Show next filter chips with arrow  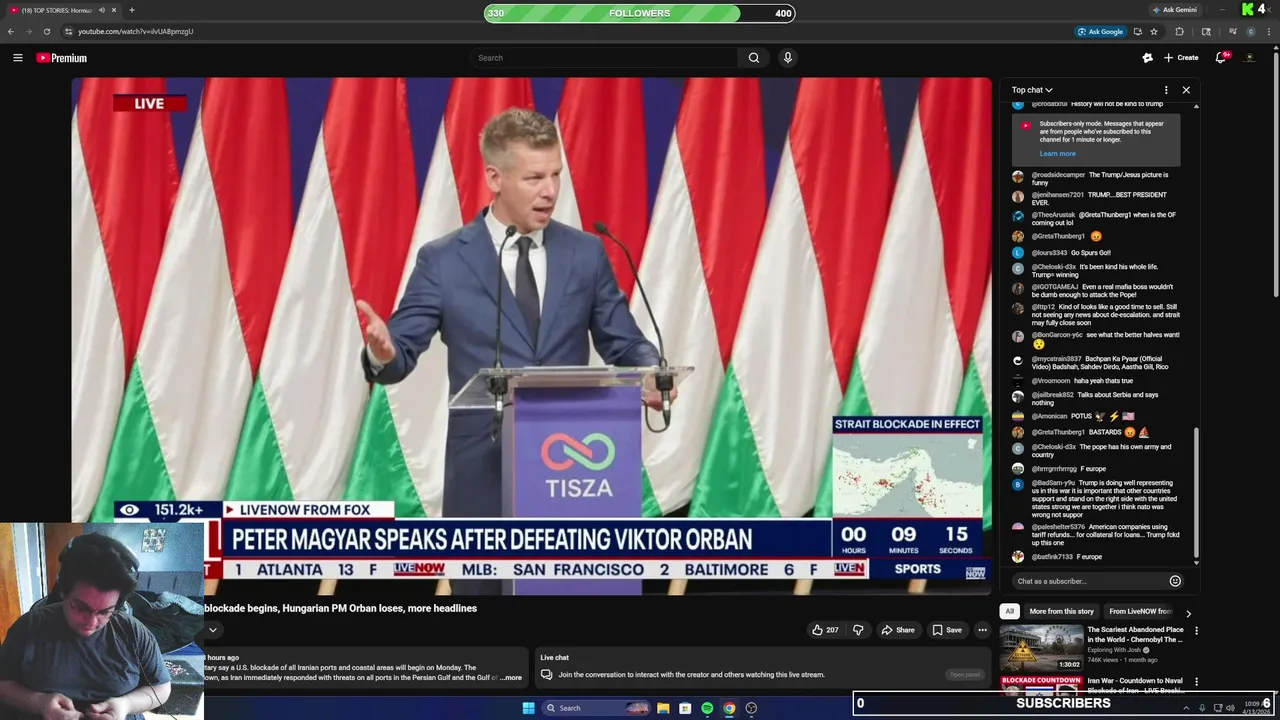(1188, 613)
